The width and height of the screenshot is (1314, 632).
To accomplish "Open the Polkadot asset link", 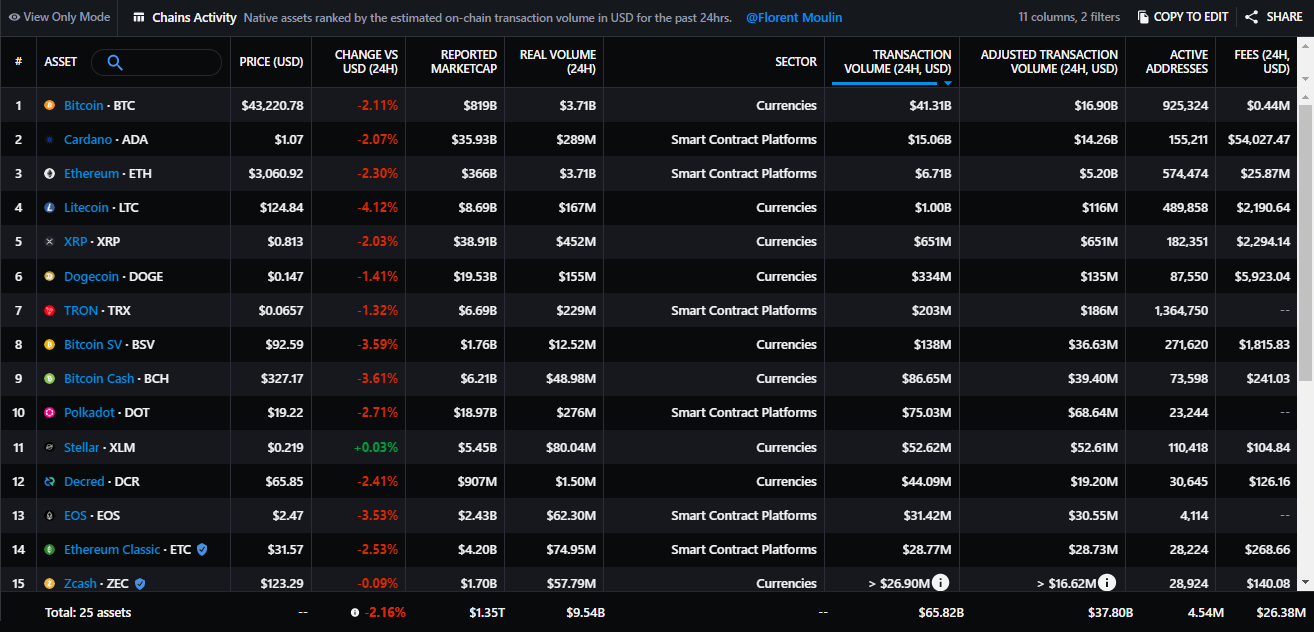I will (x=89, y=412).
